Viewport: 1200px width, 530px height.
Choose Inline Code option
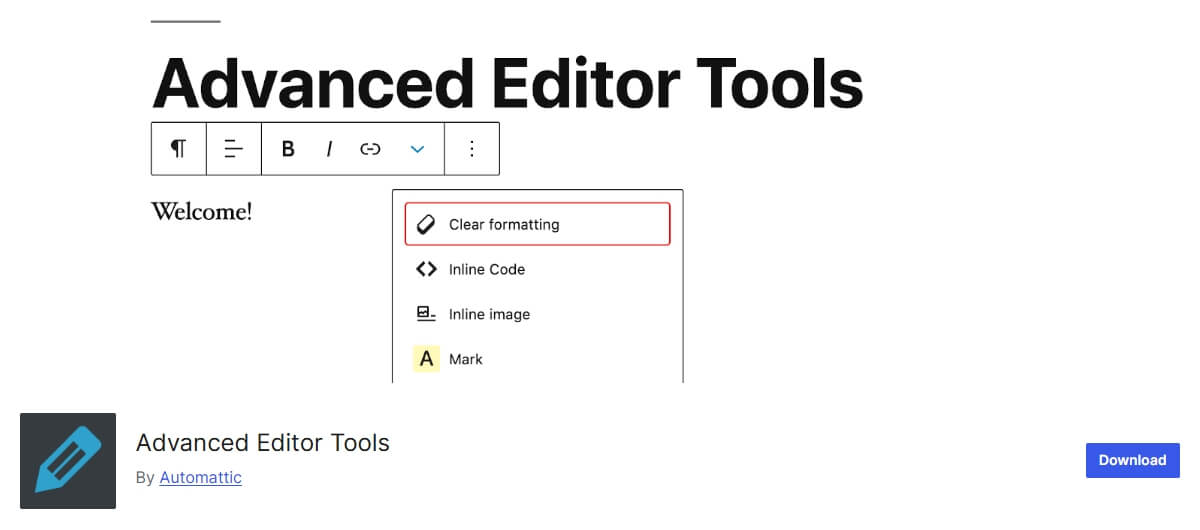point(537,269)
